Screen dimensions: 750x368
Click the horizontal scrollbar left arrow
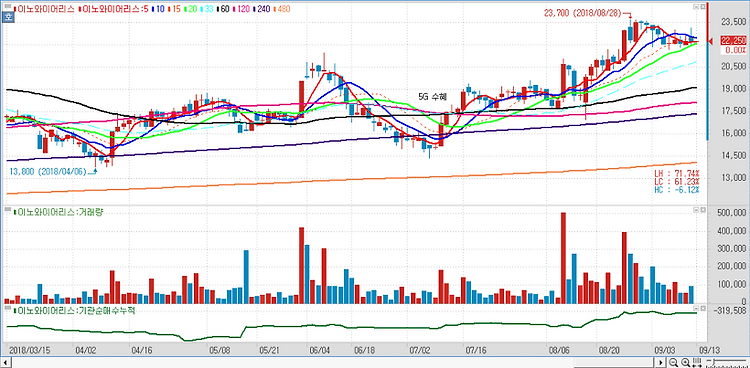click(x=6, y=362)
